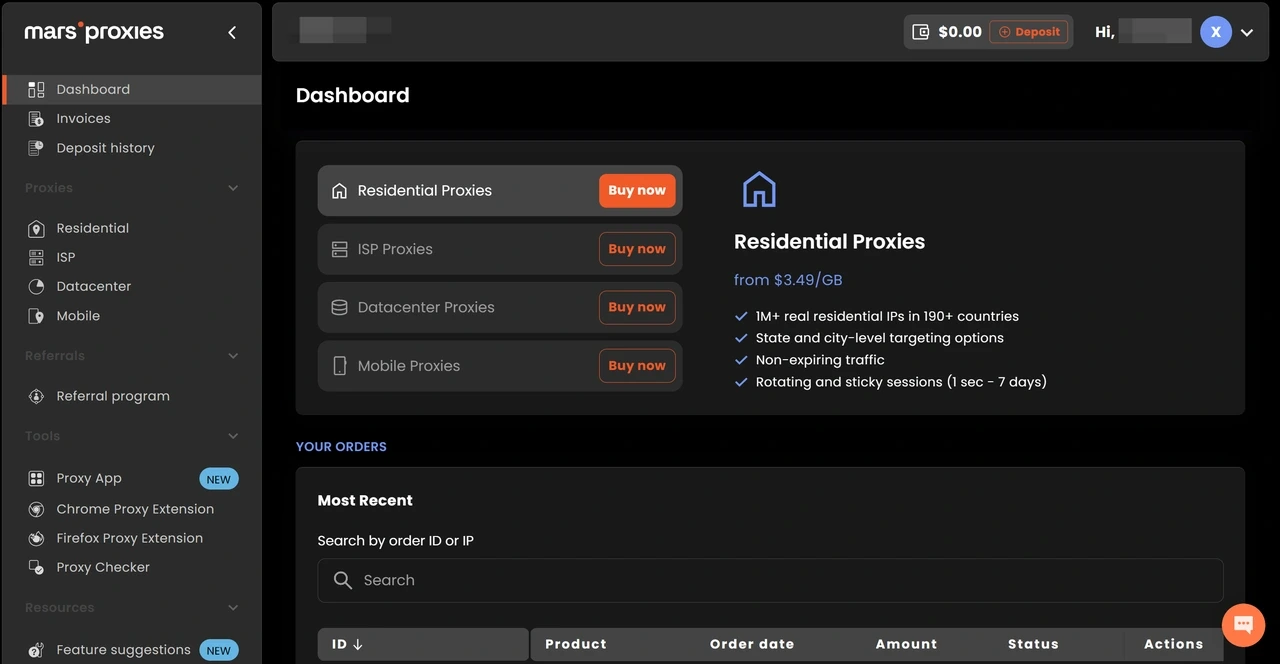This screenshot has height=664, width=1280.
Task: Collapse the Resources sidebar section
Action: (233, 608)
